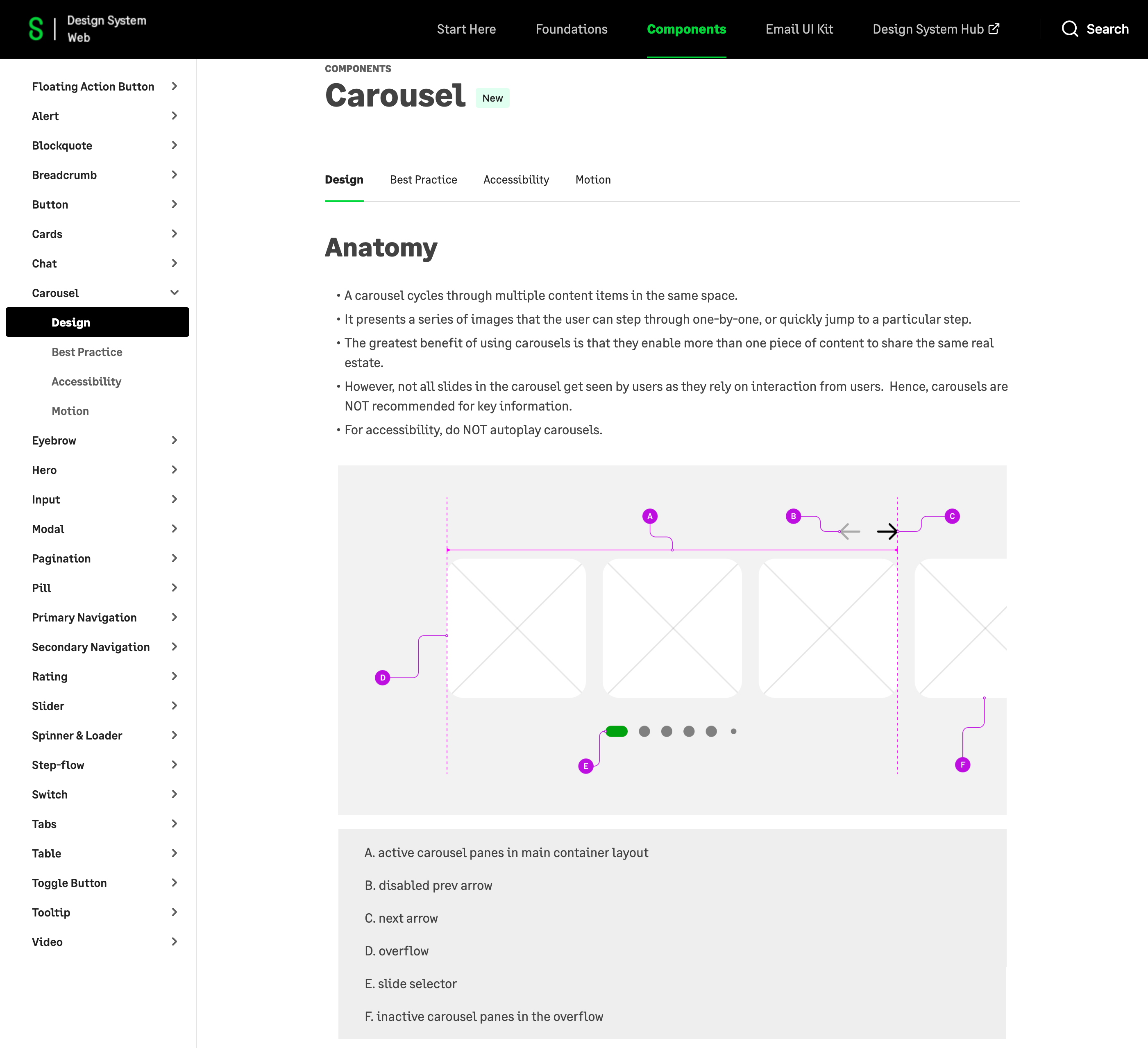The height and width of the screenshot is (1048, 1148).
Task: Select Components in top navigation
Action: coord(686,29)
